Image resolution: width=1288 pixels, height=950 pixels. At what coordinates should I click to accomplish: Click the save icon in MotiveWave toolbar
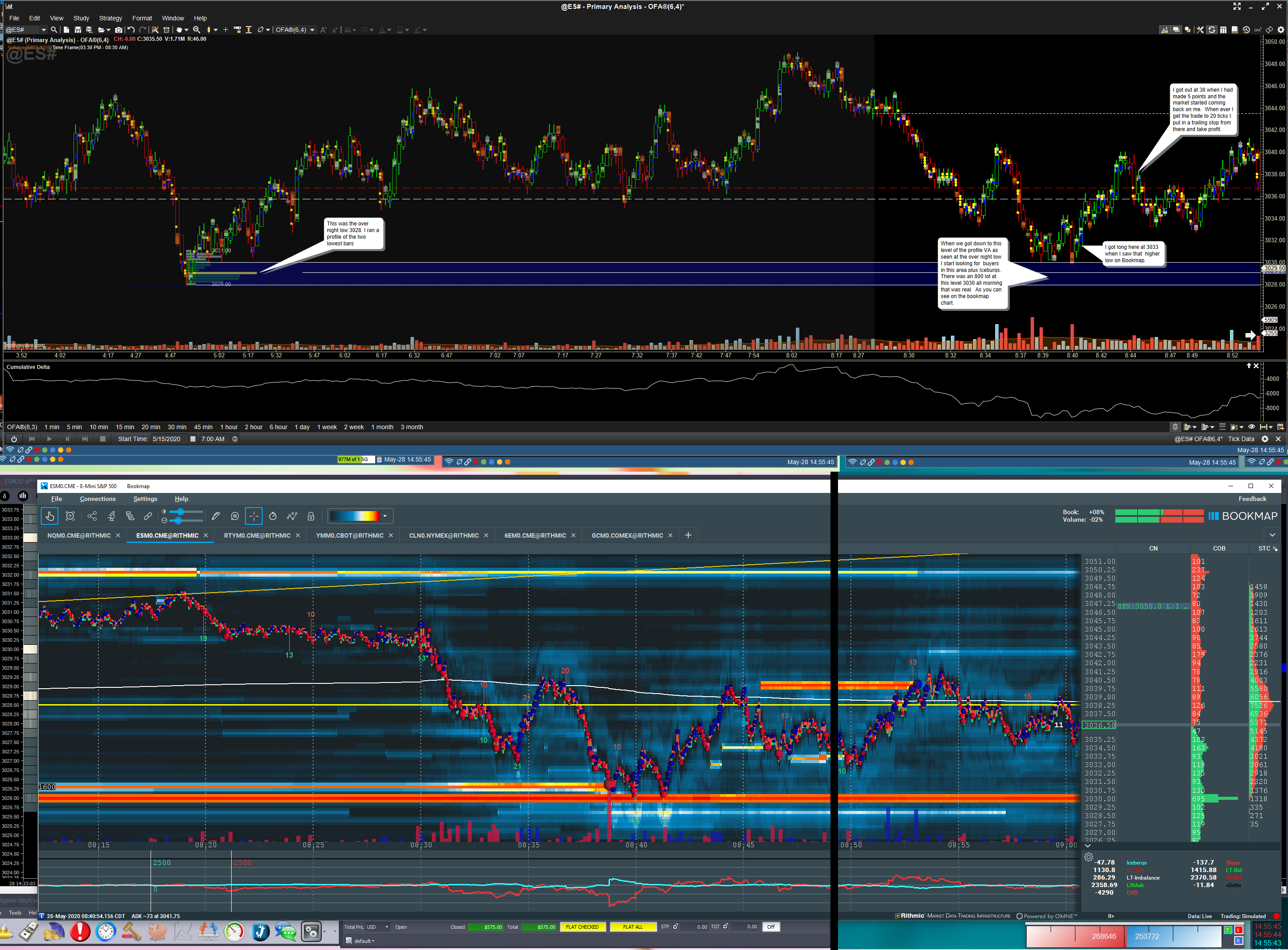78,30
